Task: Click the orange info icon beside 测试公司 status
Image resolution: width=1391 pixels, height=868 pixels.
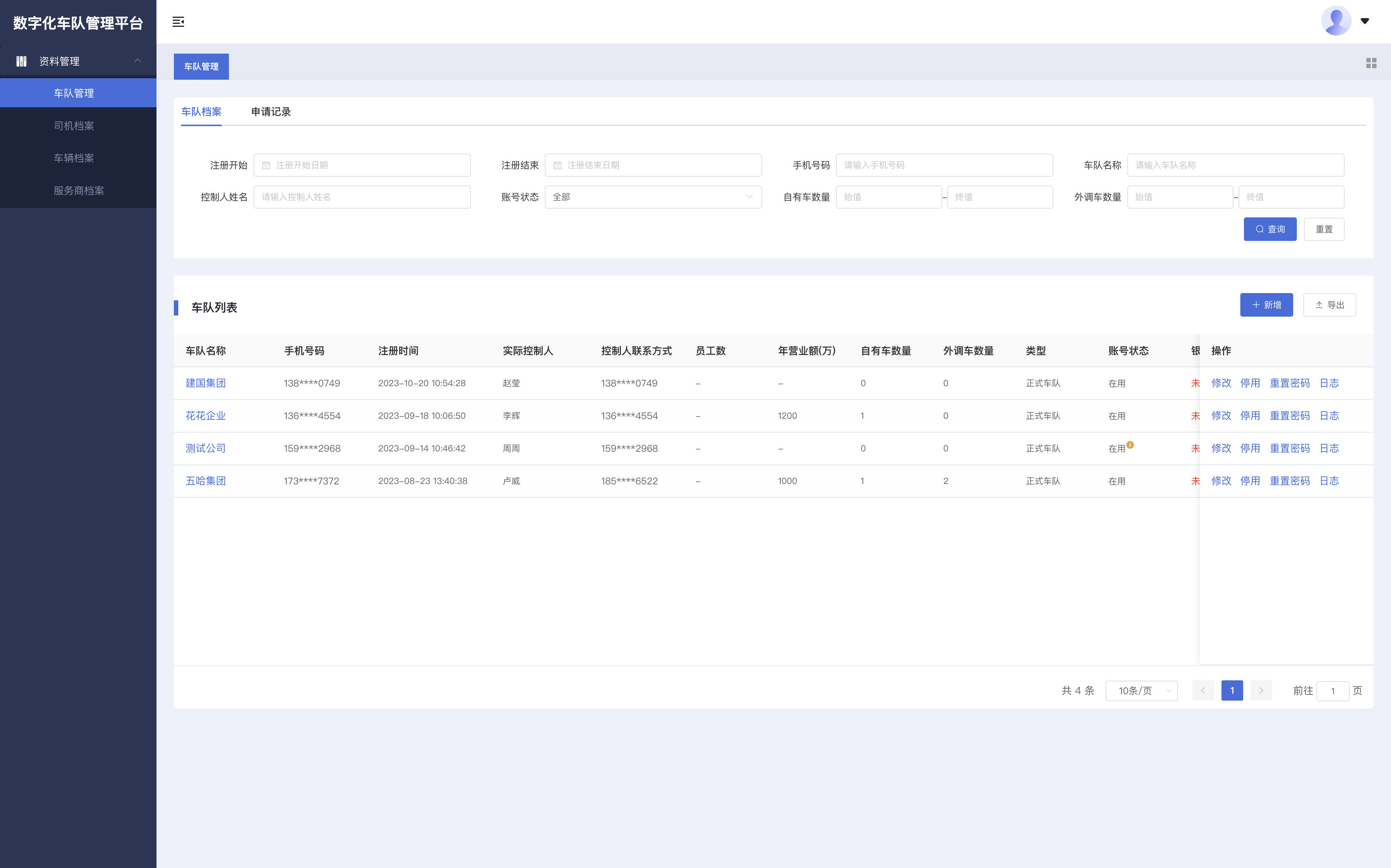Action: tap(1130, 445)
